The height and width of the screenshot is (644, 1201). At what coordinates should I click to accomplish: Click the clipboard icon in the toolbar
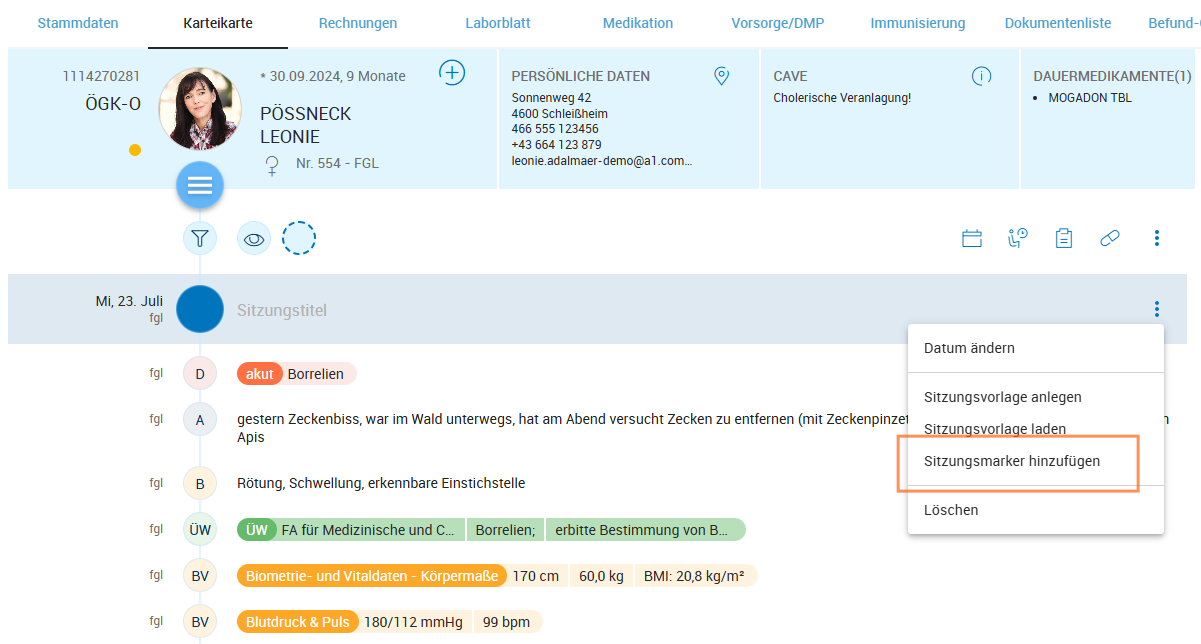(x=1063, y=238)
